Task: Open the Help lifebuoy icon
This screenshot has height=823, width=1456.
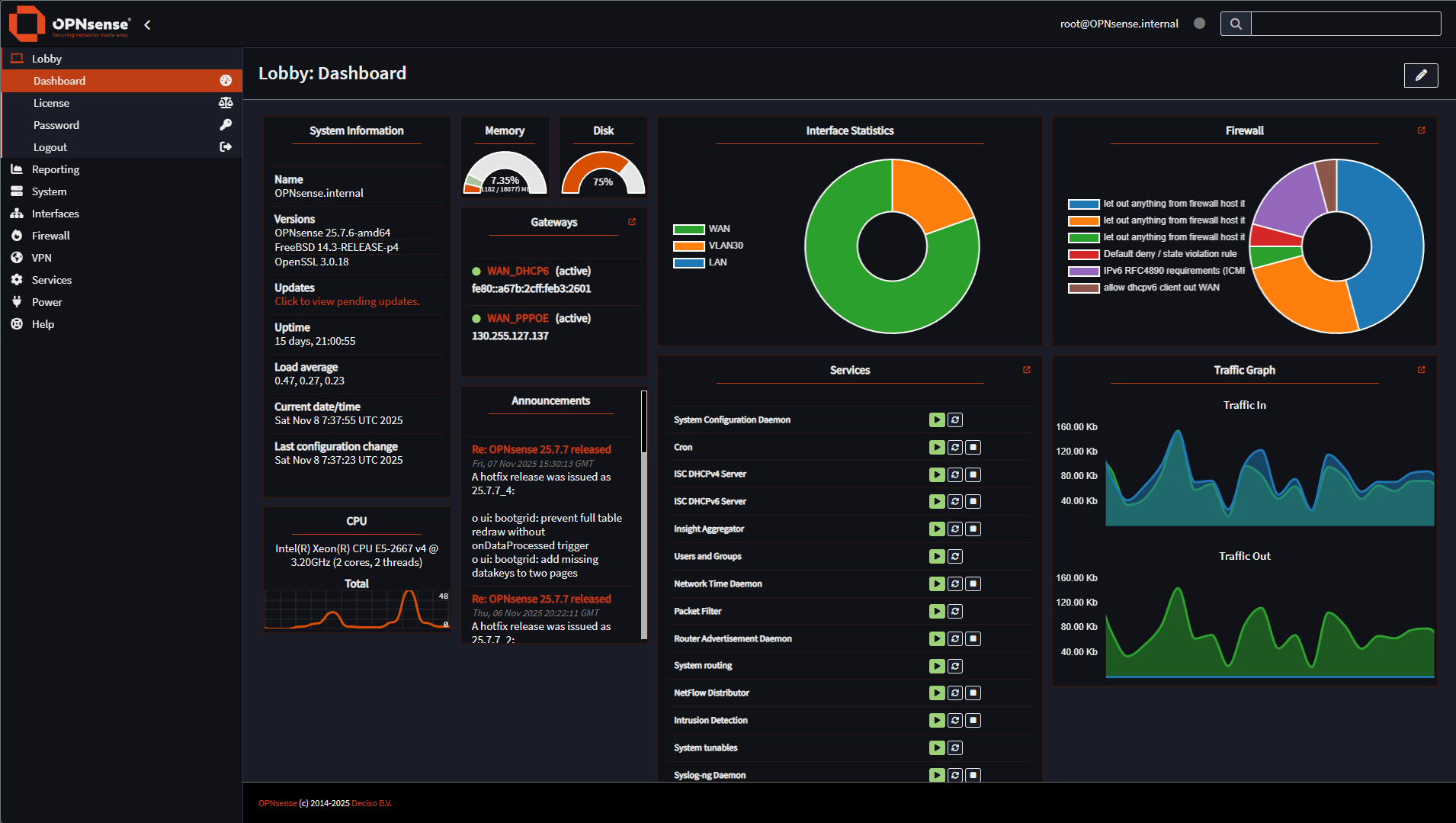Action: [17, 323]
